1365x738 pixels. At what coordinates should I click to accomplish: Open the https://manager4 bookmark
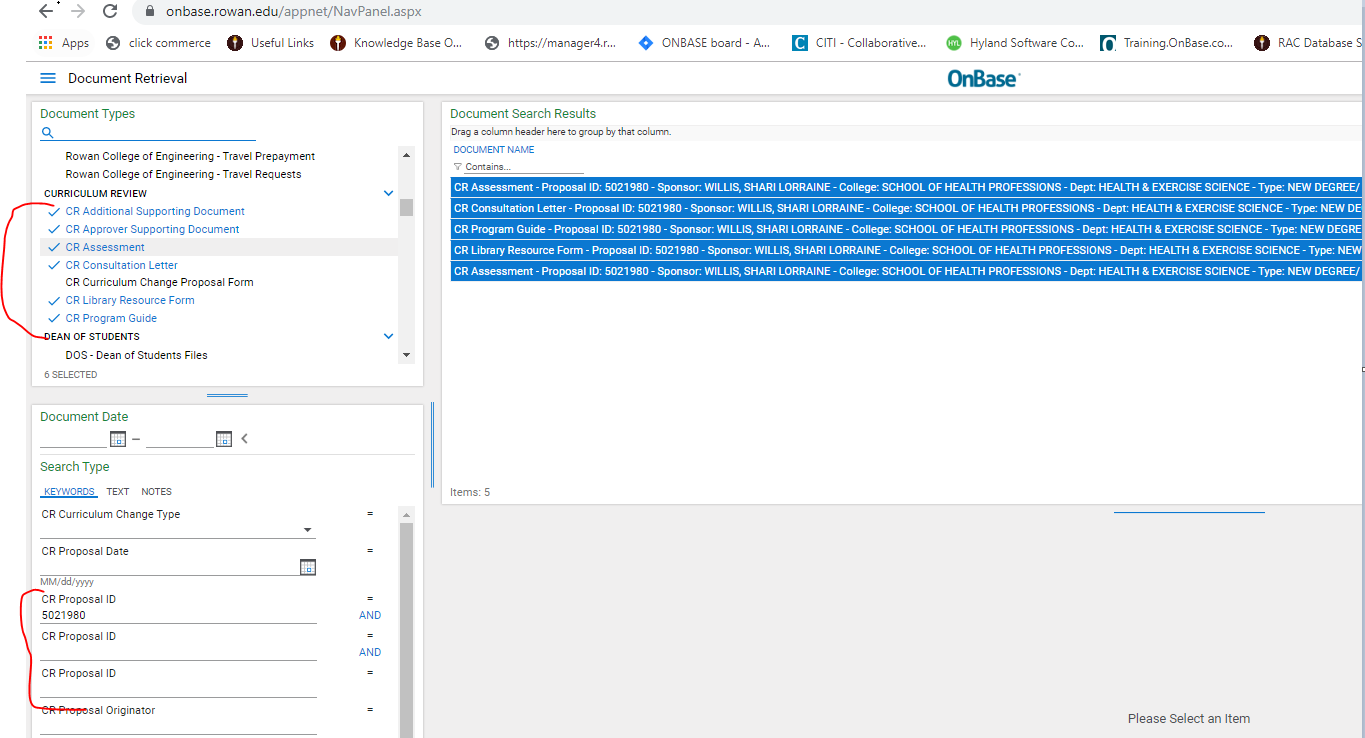[x=550, y=43]
